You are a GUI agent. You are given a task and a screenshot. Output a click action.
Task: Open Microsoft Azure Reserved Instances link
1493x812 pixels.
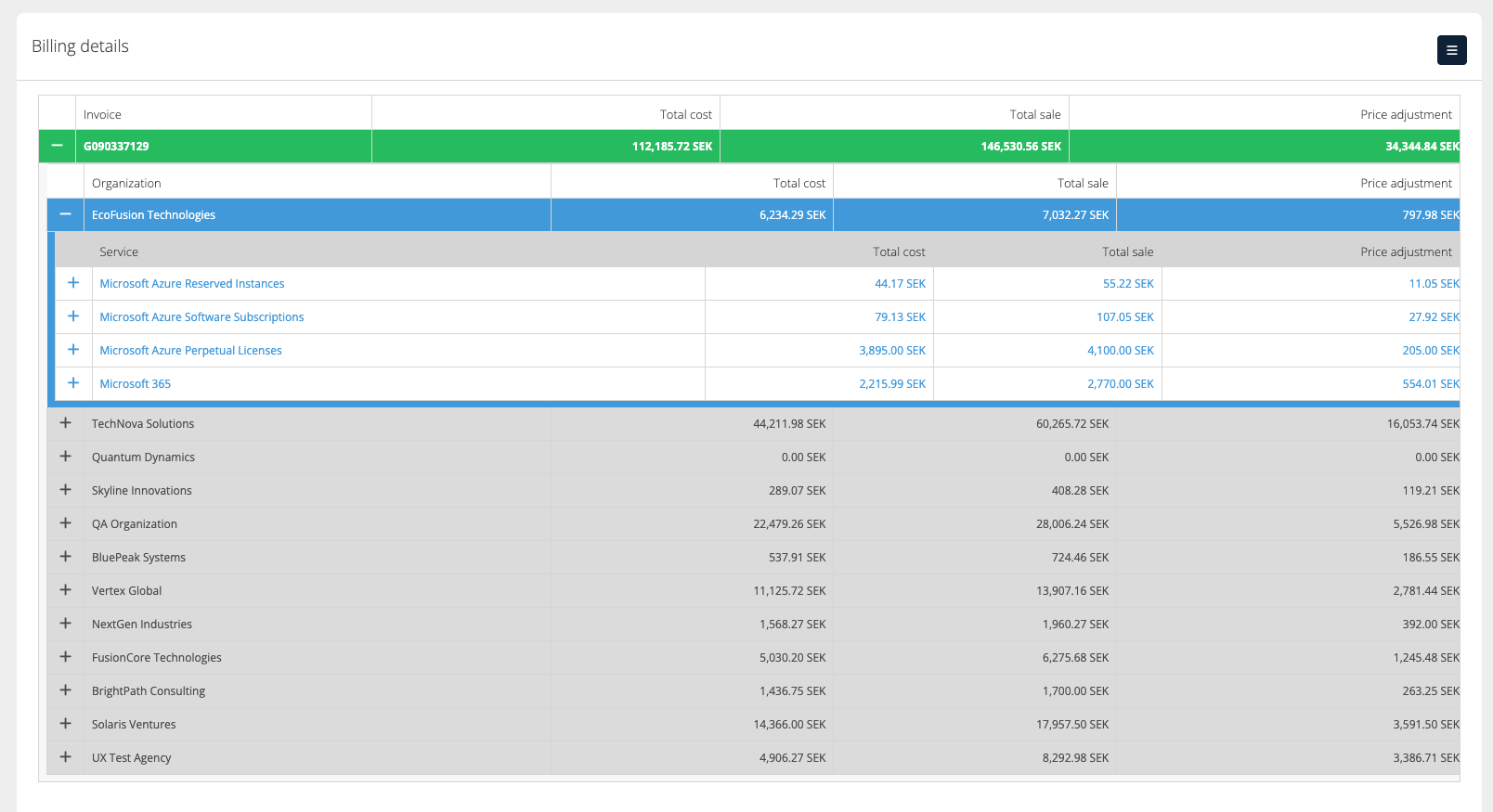(192, 284)
